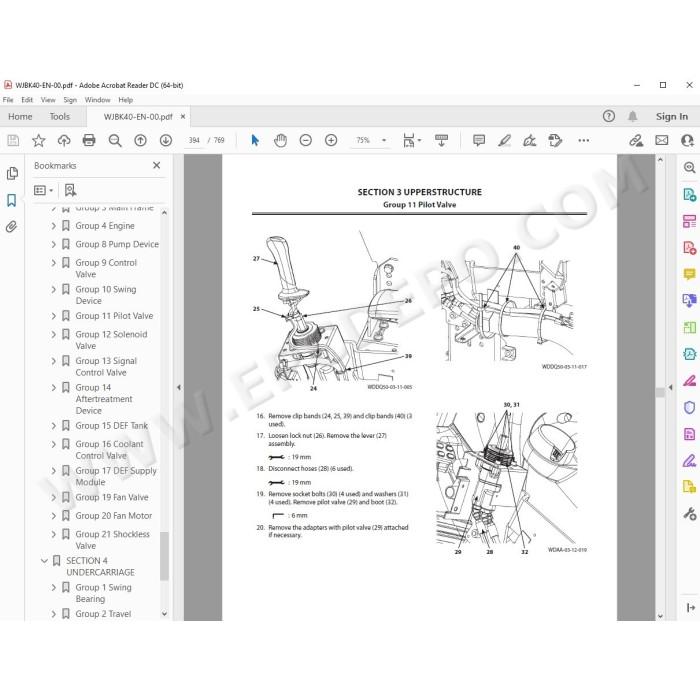Expand the Group 8 Pump Device bookmark
The height and width of the screenshot is (700, 700).
(54, 244)
